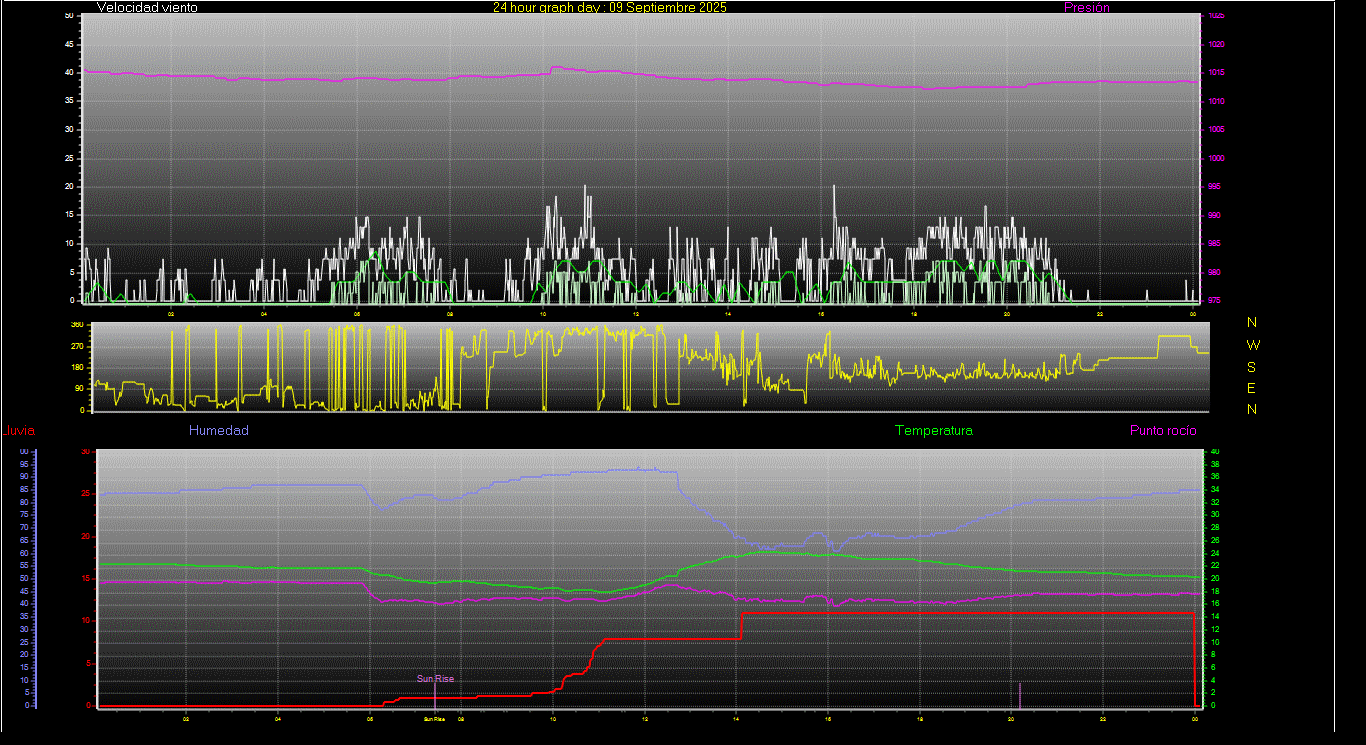Click the green "Temperatura" legend label
The image size is (1366, 745).
933,431
